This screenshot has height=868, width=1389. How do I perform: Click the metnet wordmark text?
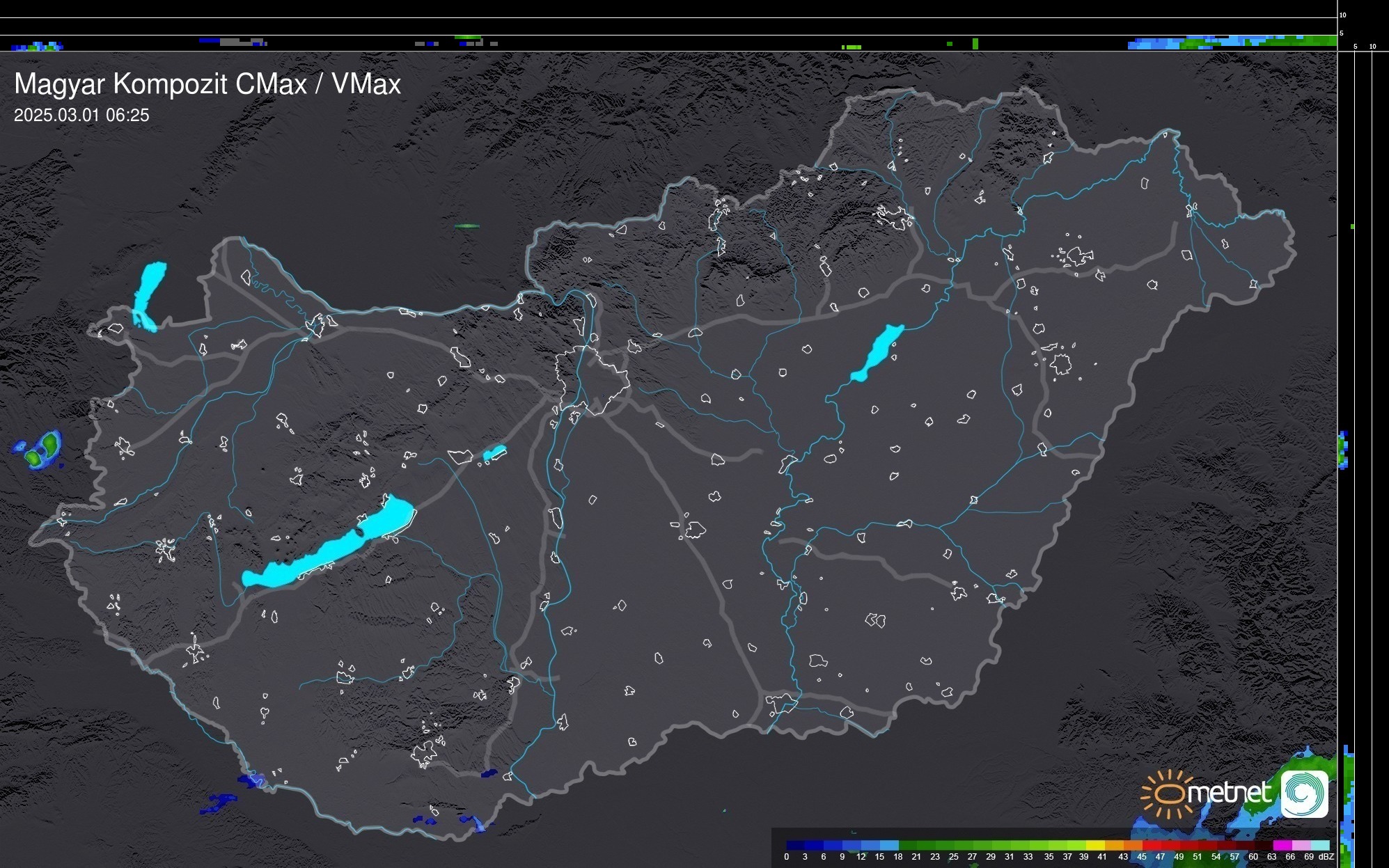click(x=1229, y=793)
